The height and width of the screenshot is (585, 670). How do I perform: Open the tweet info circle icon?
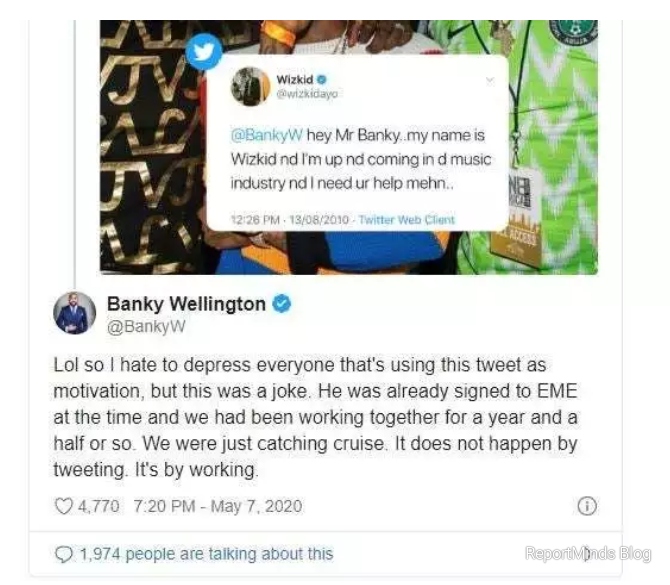587,506
